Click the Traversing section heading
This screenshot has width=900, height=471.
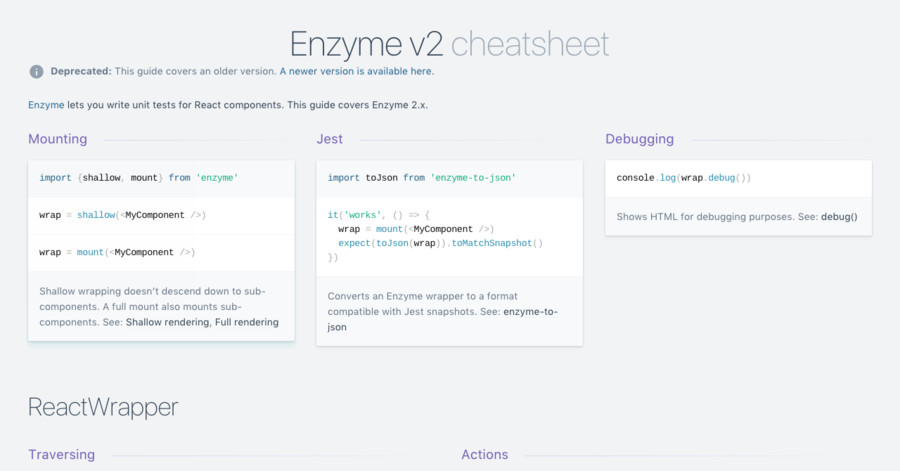61,454
